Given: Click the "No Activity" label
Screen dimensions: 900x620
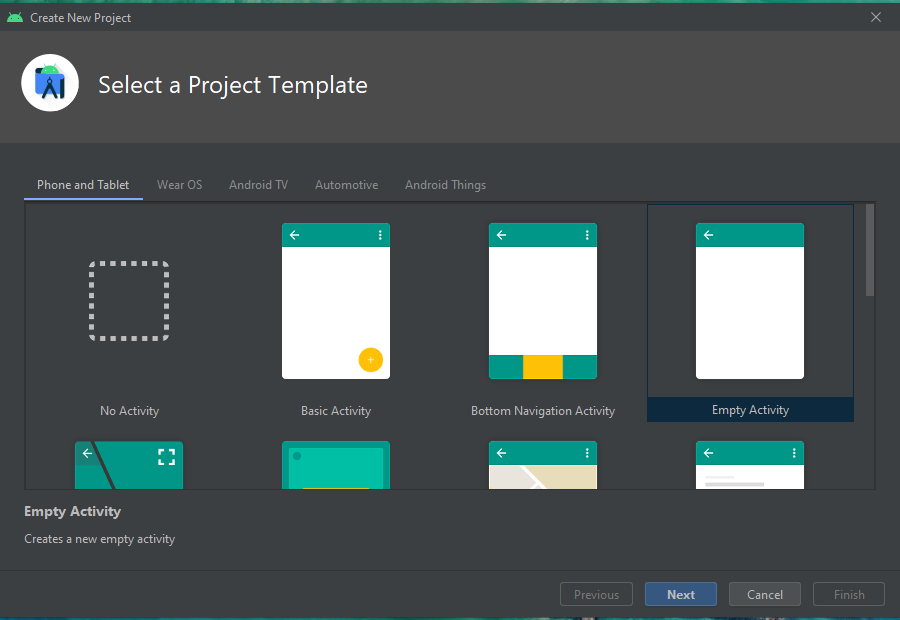Looking at the screenshot, I should tap(129, 410).
